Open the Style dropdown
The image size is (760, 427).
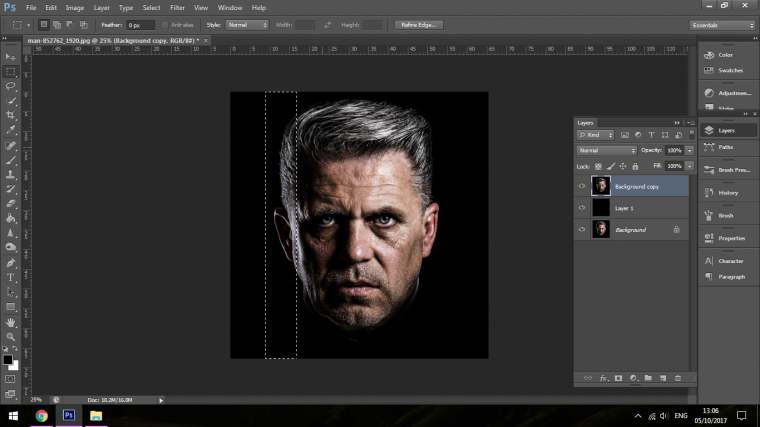coord(247,25)
